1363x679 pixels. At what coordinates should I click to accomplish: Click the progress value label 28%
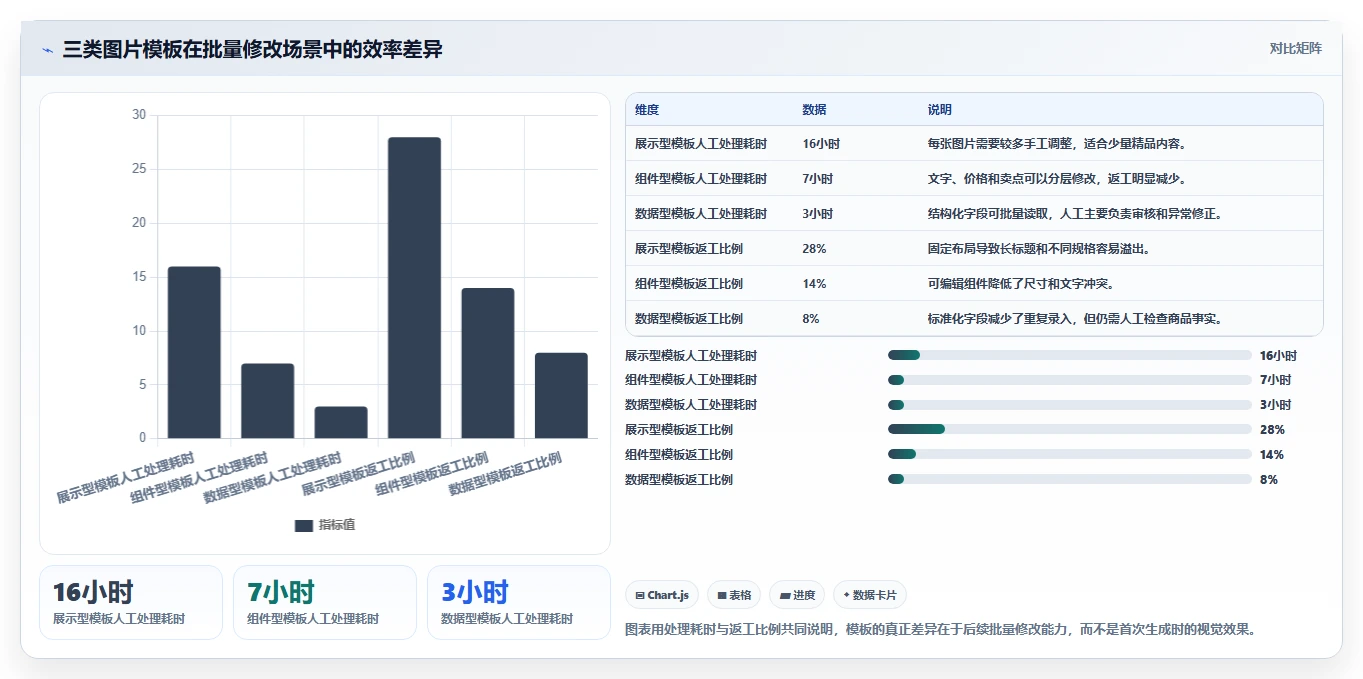coord(1272,429)
